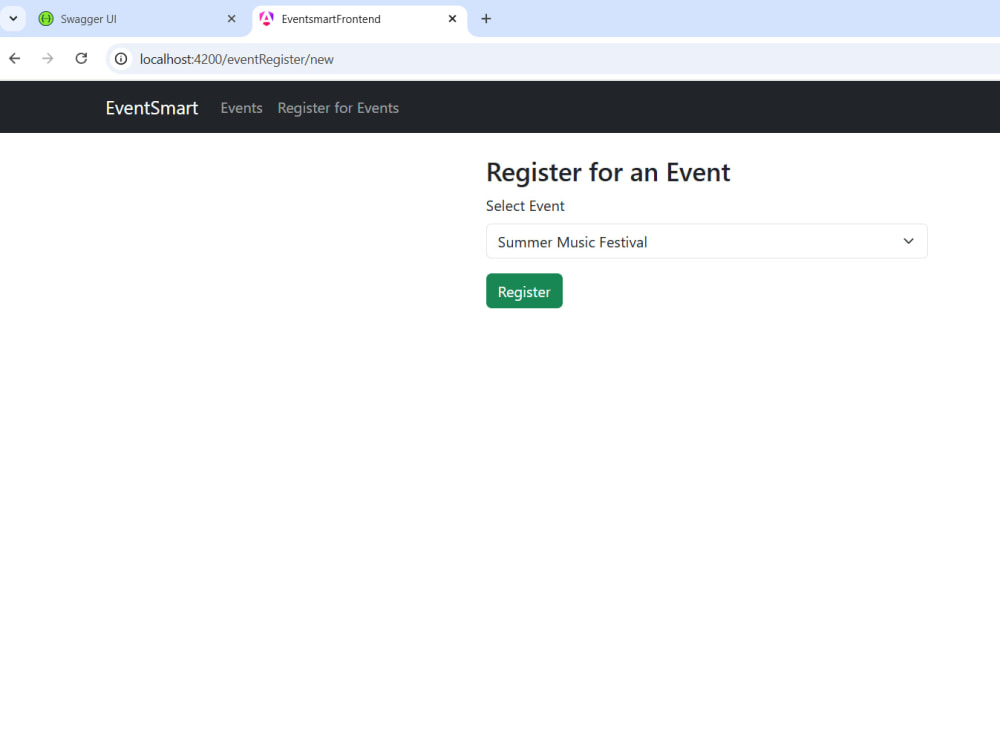
Task: Expand the Select Event dropdown
Action: point(707,242)
